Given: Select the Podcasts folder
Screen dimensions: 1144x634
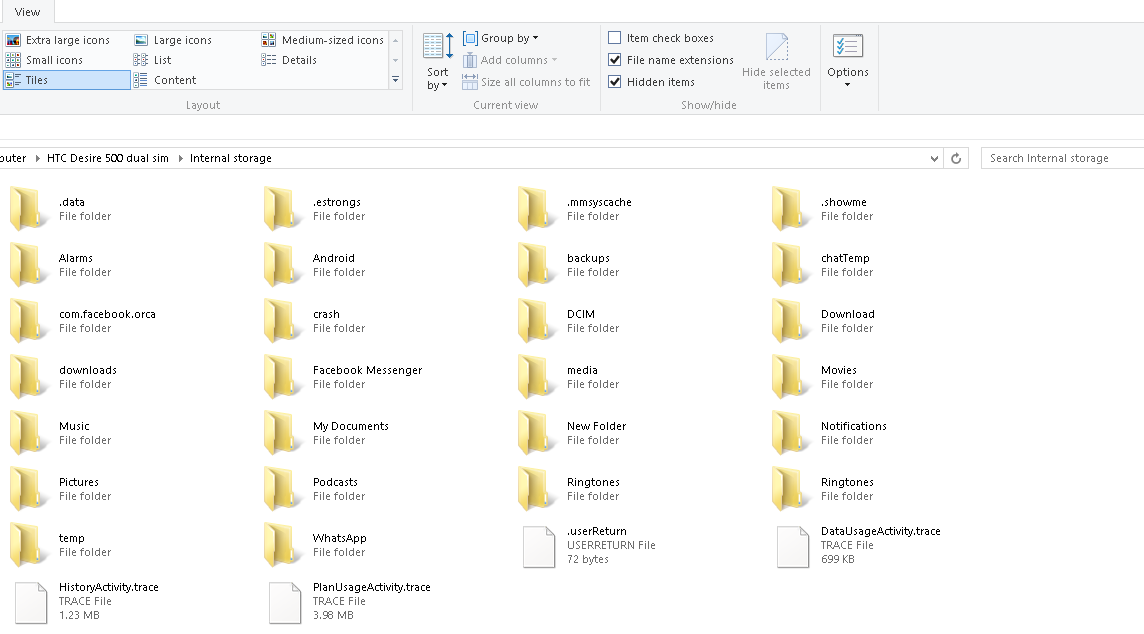Looking at the screenshot, I should tap(315, 490).
